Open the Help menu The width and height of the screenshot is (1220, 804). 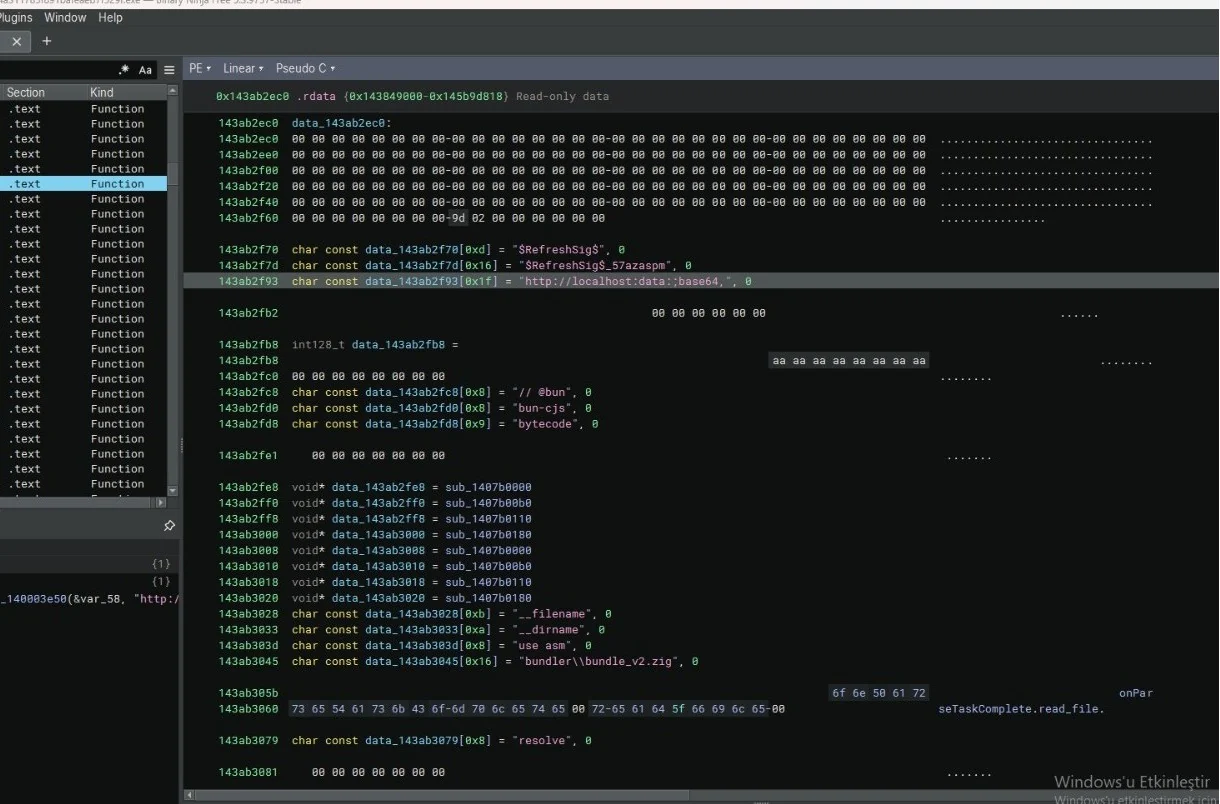point(110,17)
